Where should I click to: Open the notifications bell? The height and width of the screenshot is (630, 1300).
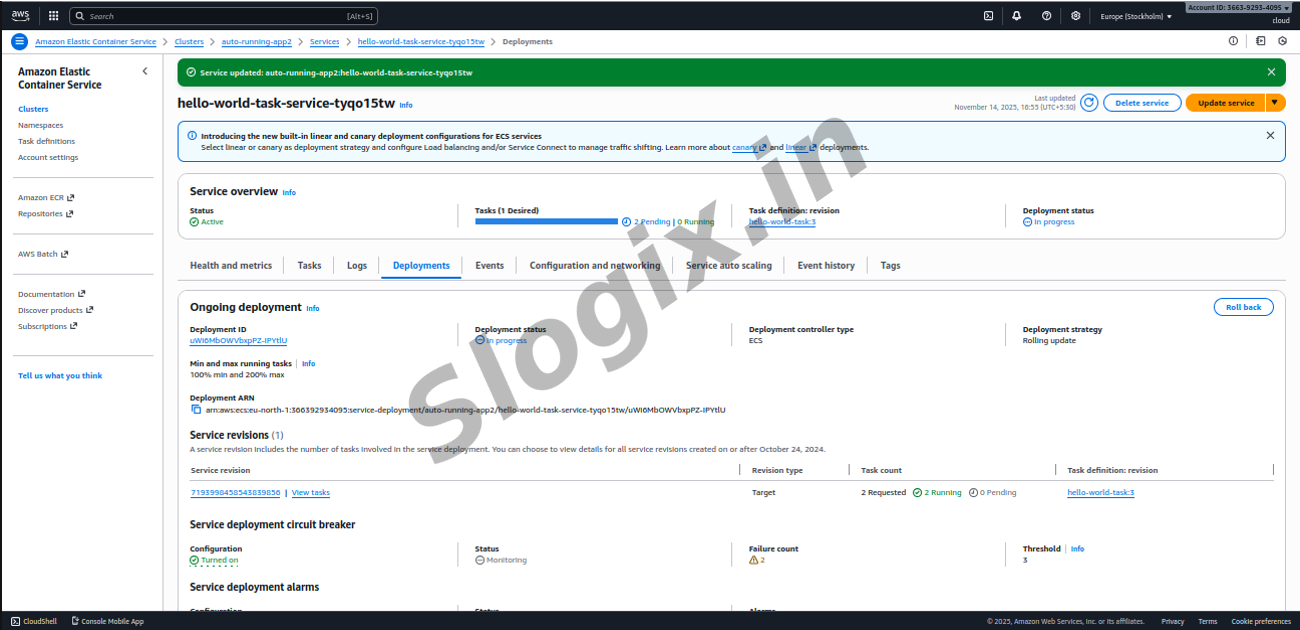tap(1017, 16)
